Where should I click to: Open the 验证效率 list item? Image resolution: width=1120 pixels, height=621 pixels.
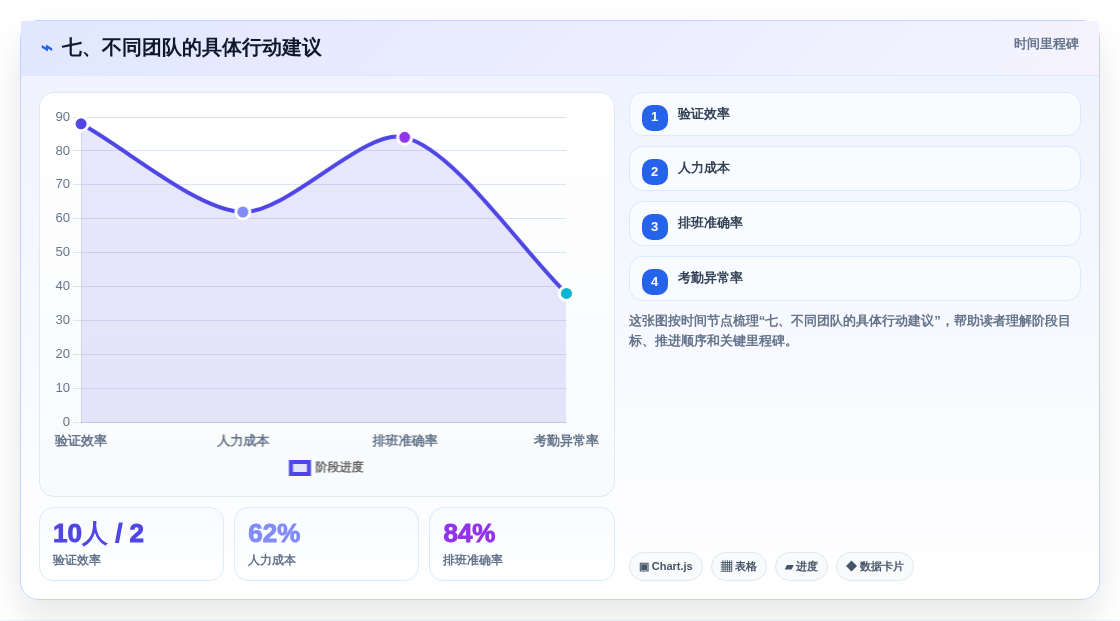(x=854, y=114)
